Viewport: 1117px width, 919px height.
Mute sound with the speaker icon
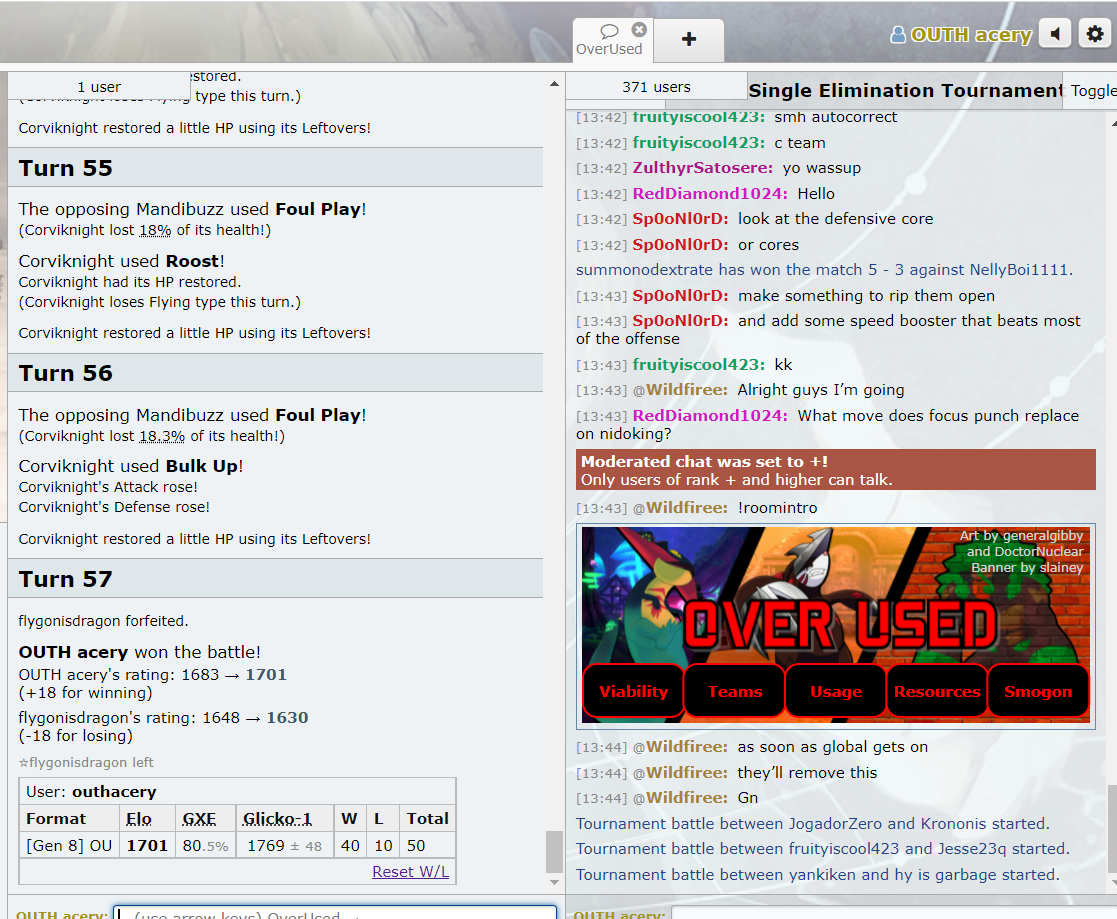point(1054,34)
